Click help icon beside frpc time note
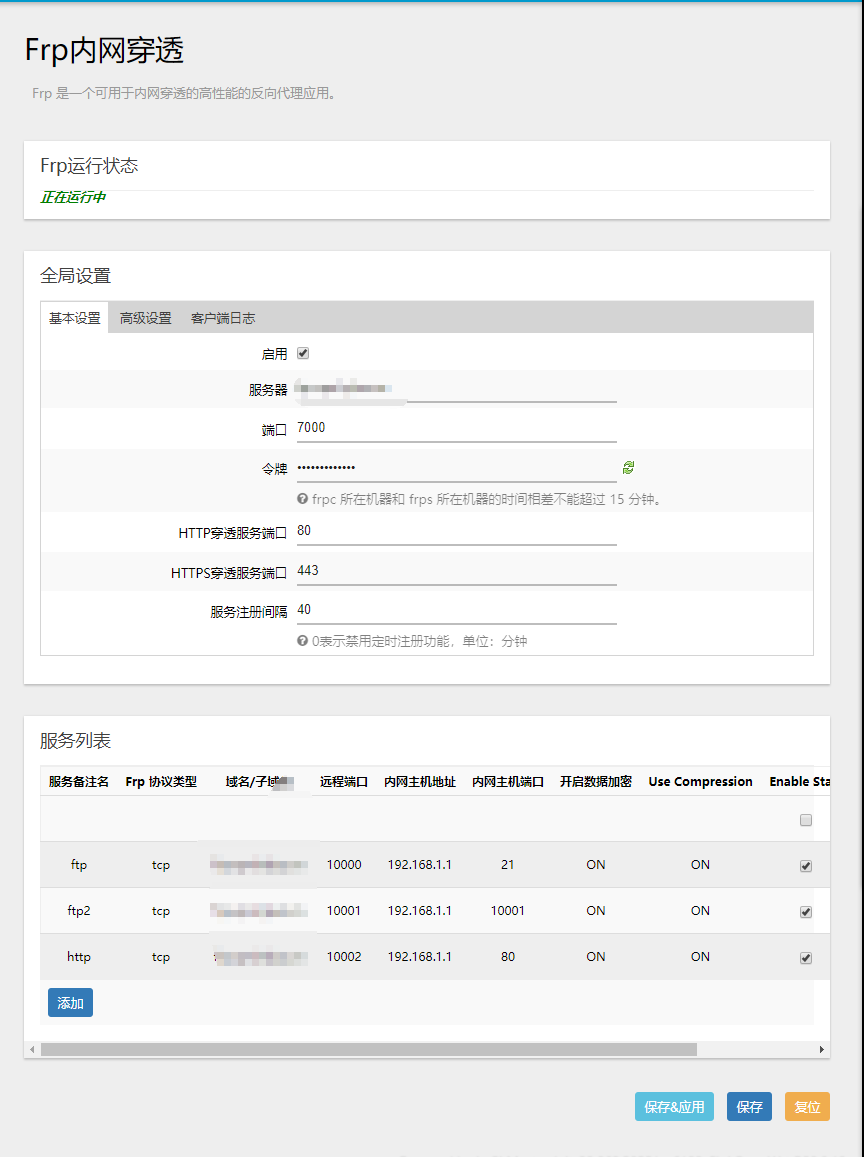Viewport: 864px width, 1157px height. click(303, 499)
